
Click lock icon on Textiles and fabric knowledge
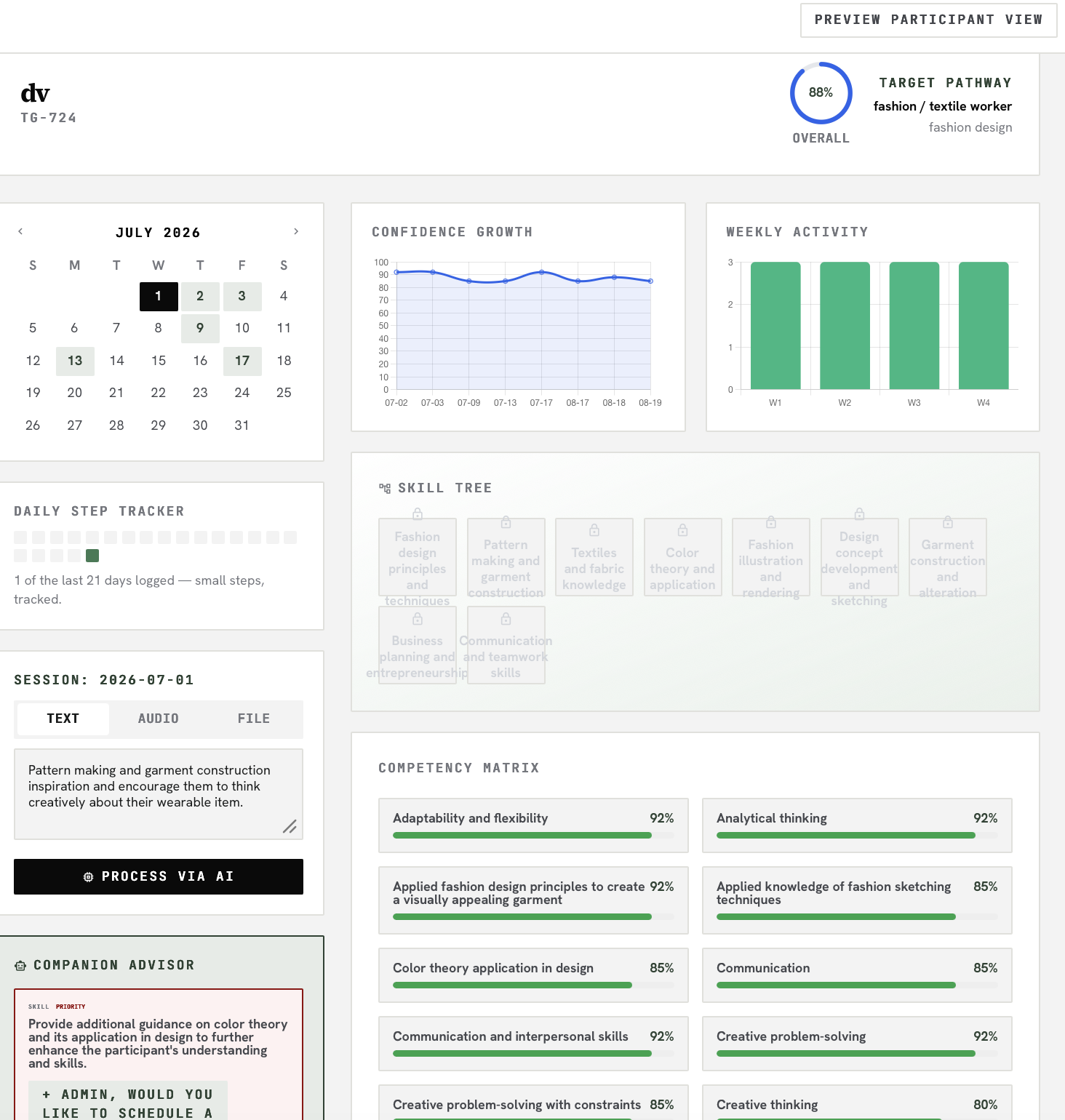pyautogui.click(x=594, y=530)
